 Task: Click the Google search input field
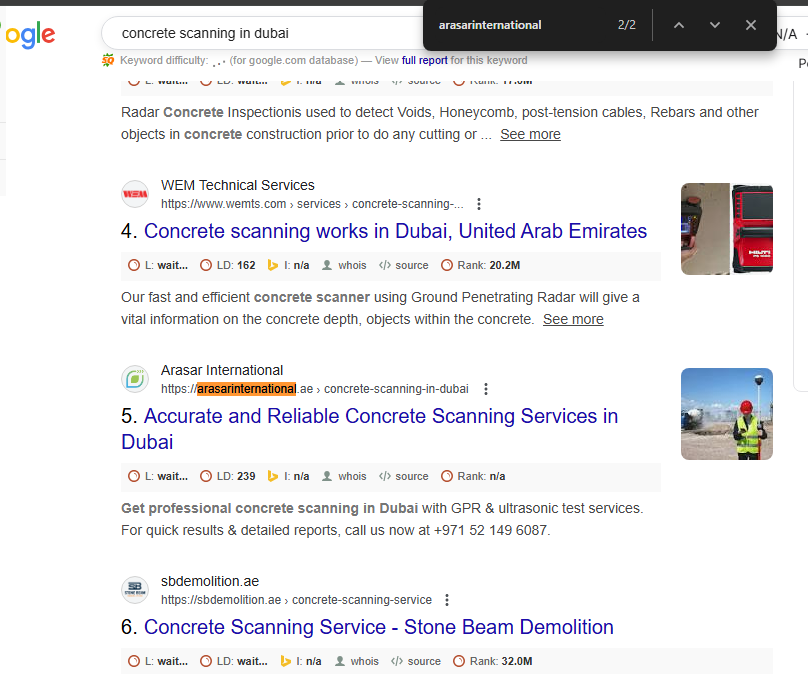(x=260, y=33)
